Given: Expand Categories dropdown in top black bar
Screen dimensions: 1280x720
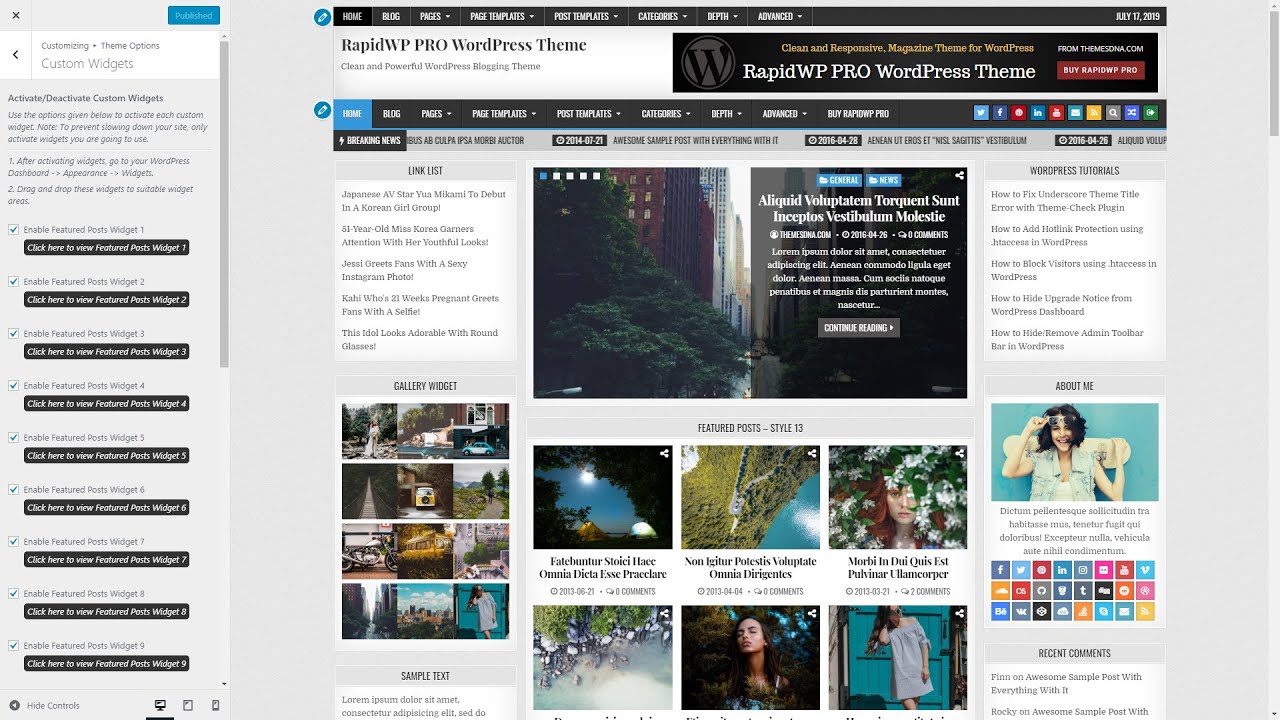Looking at the screenshot, I should pyautogui.click(x=662, y=16).
